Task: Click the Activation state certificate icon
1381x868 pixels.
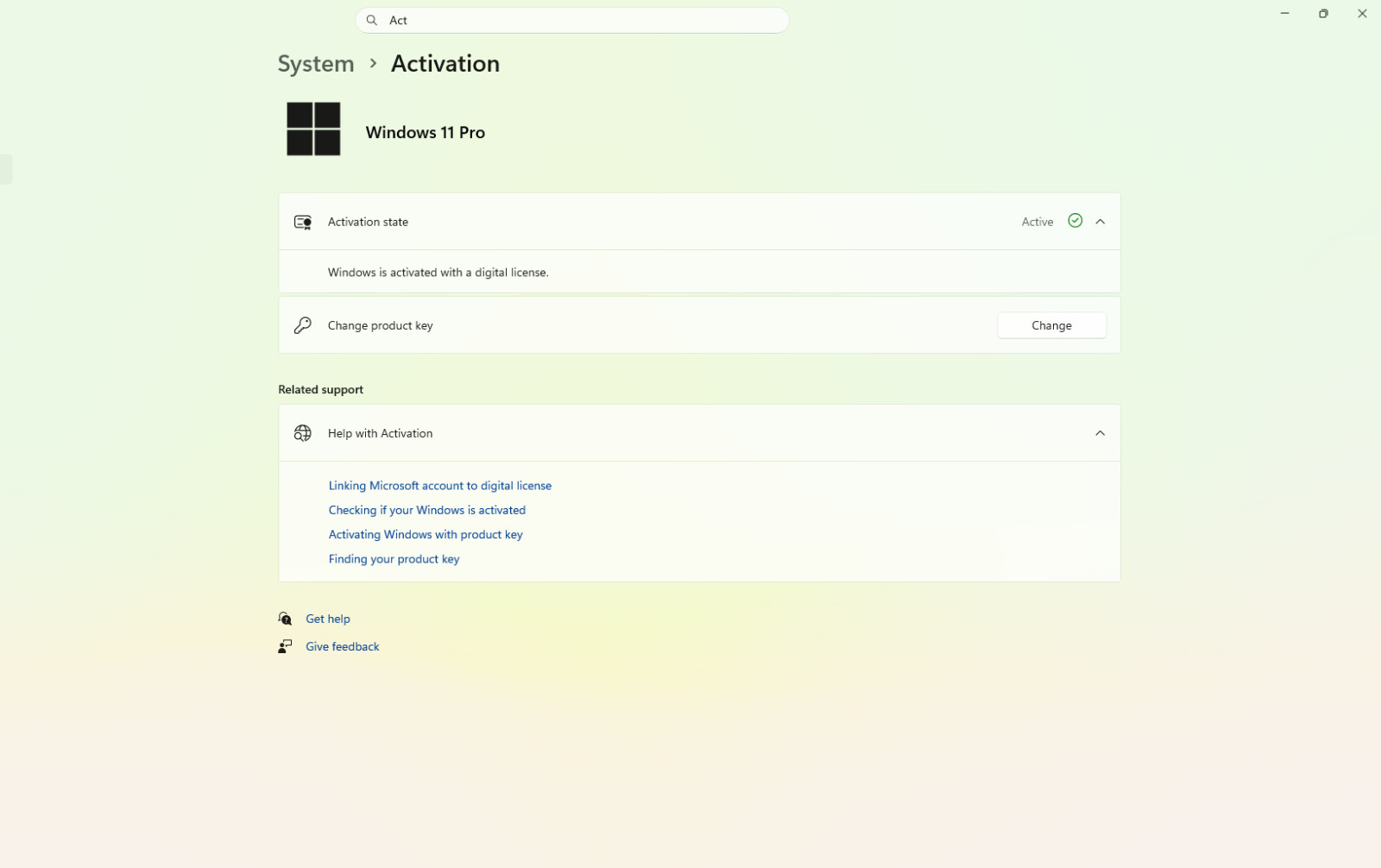Action: click(303, 222)
